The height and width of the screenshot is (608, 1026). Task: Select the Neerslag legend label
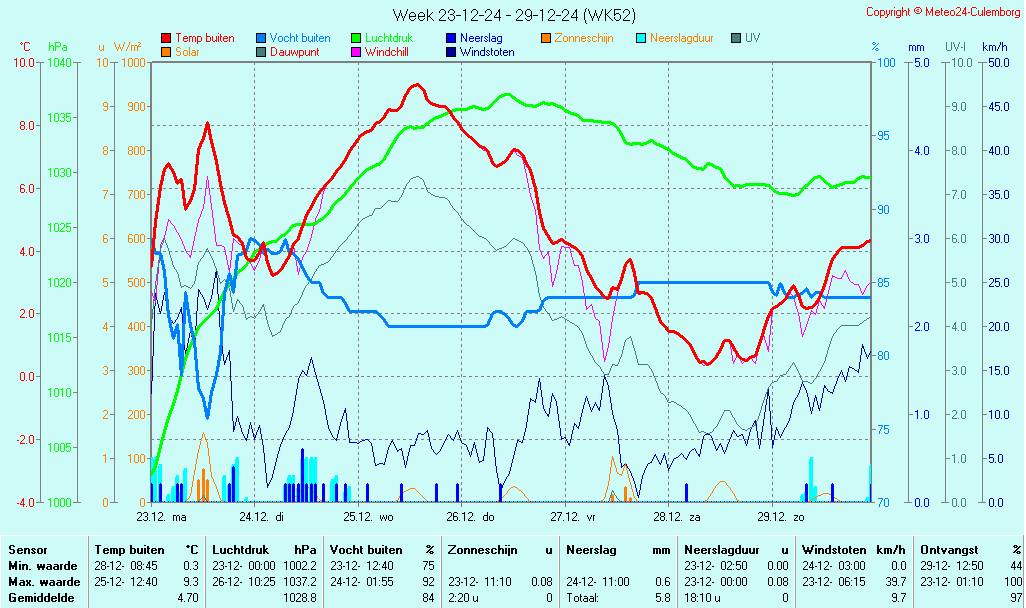tap(482, 38)
